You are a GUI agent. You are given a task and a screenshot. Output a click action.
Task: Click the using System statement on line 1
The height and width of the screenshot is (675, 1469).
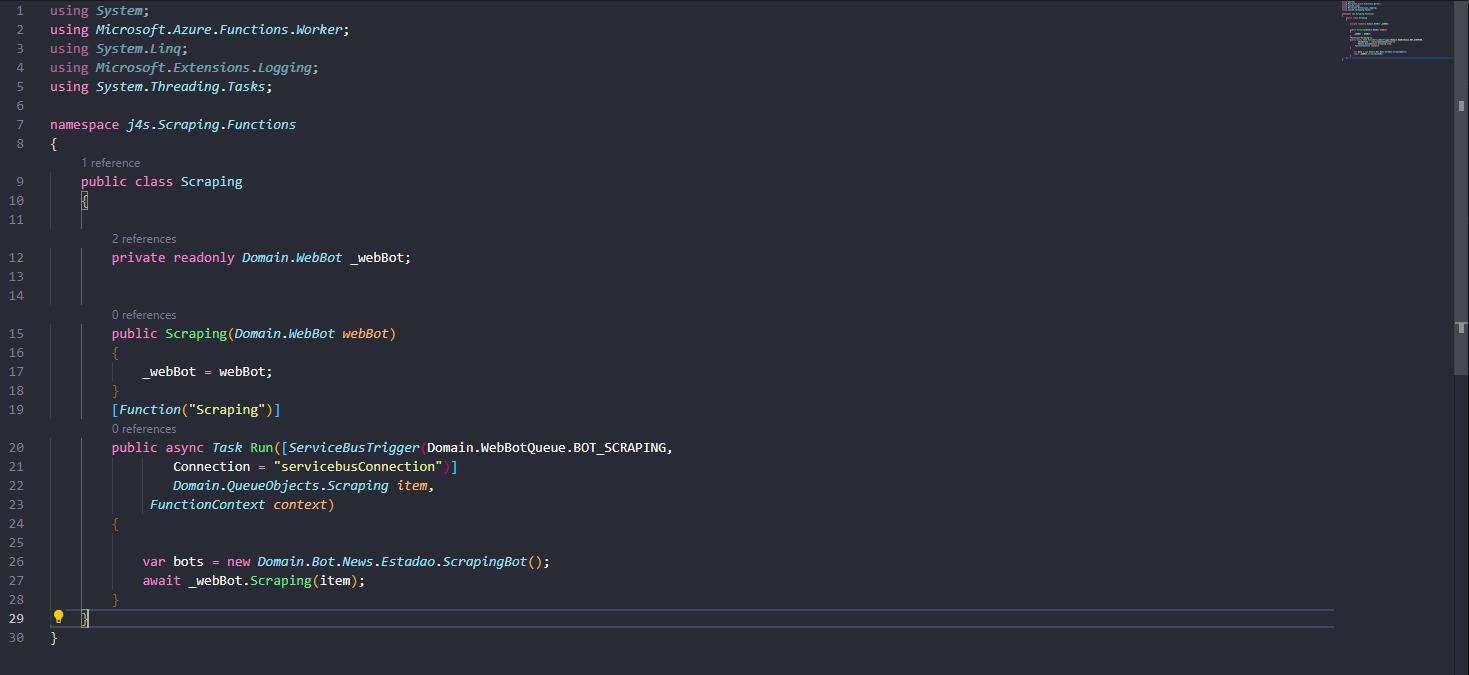[x=95, y=10]
